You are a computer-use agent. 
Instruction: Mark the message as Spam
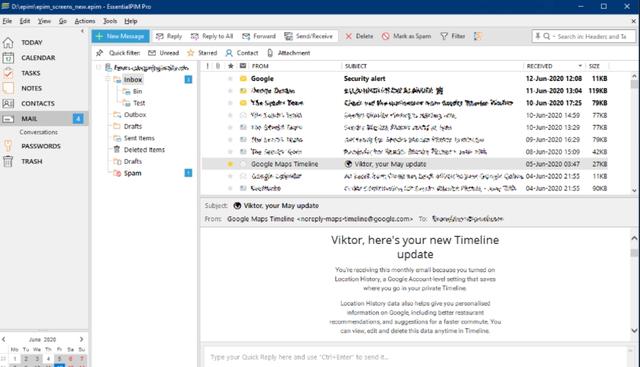point(407,36)
